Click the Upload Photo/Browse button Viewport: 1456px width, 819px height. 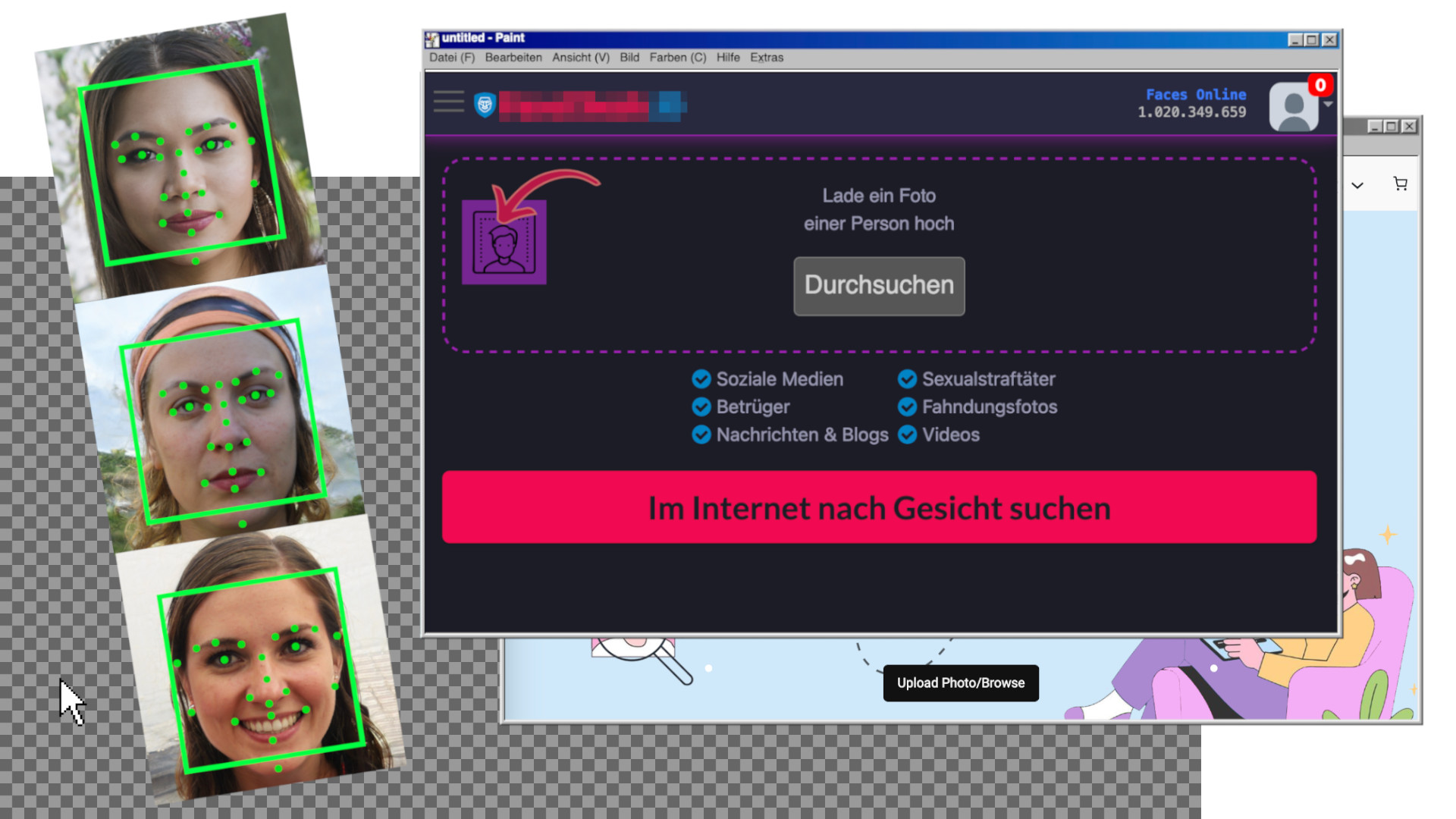click(960, 683)
